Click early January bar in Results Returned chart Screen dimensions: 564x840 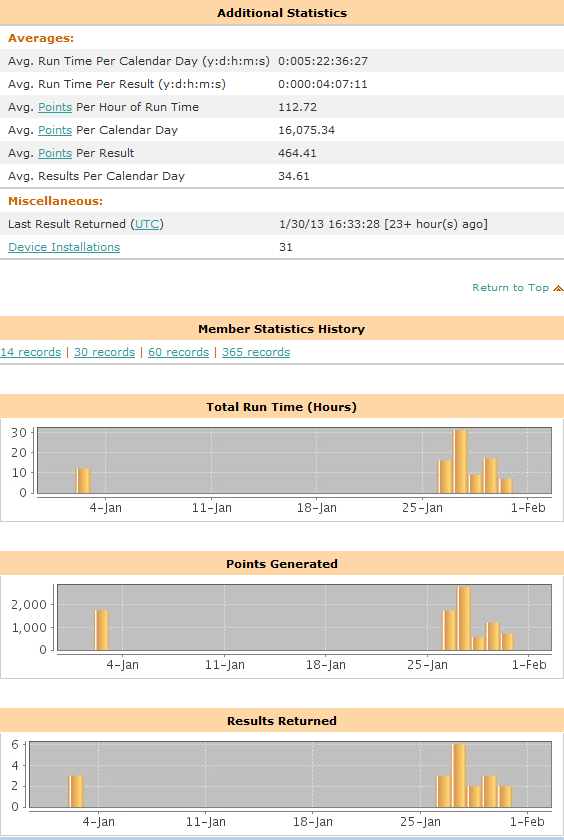[x=76, y=791]
